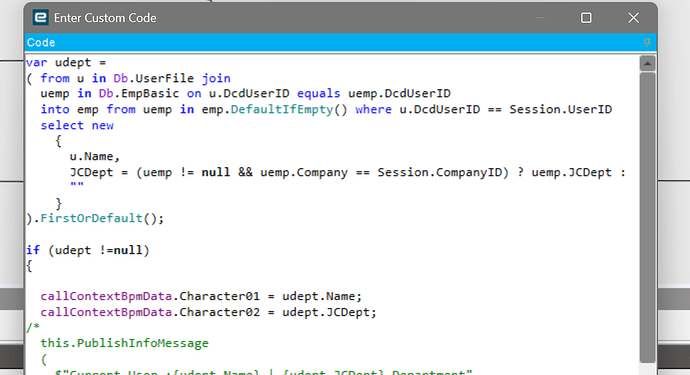Maximize the Enter Custom Code window
Viewport: 690px width, 375px height.
[586, 18]
